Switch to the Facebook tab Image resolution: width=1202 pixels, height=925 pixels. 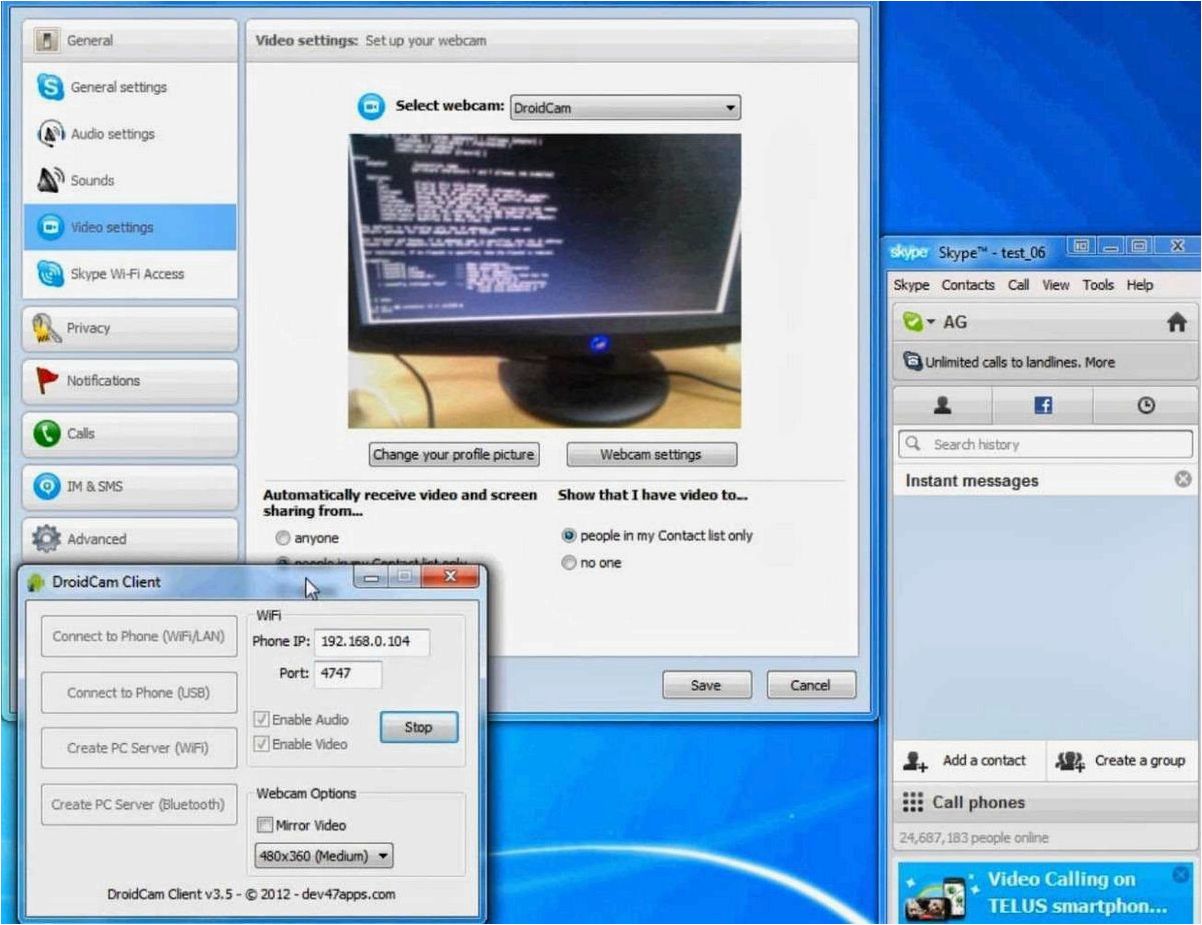click(x=1043, y=405)
